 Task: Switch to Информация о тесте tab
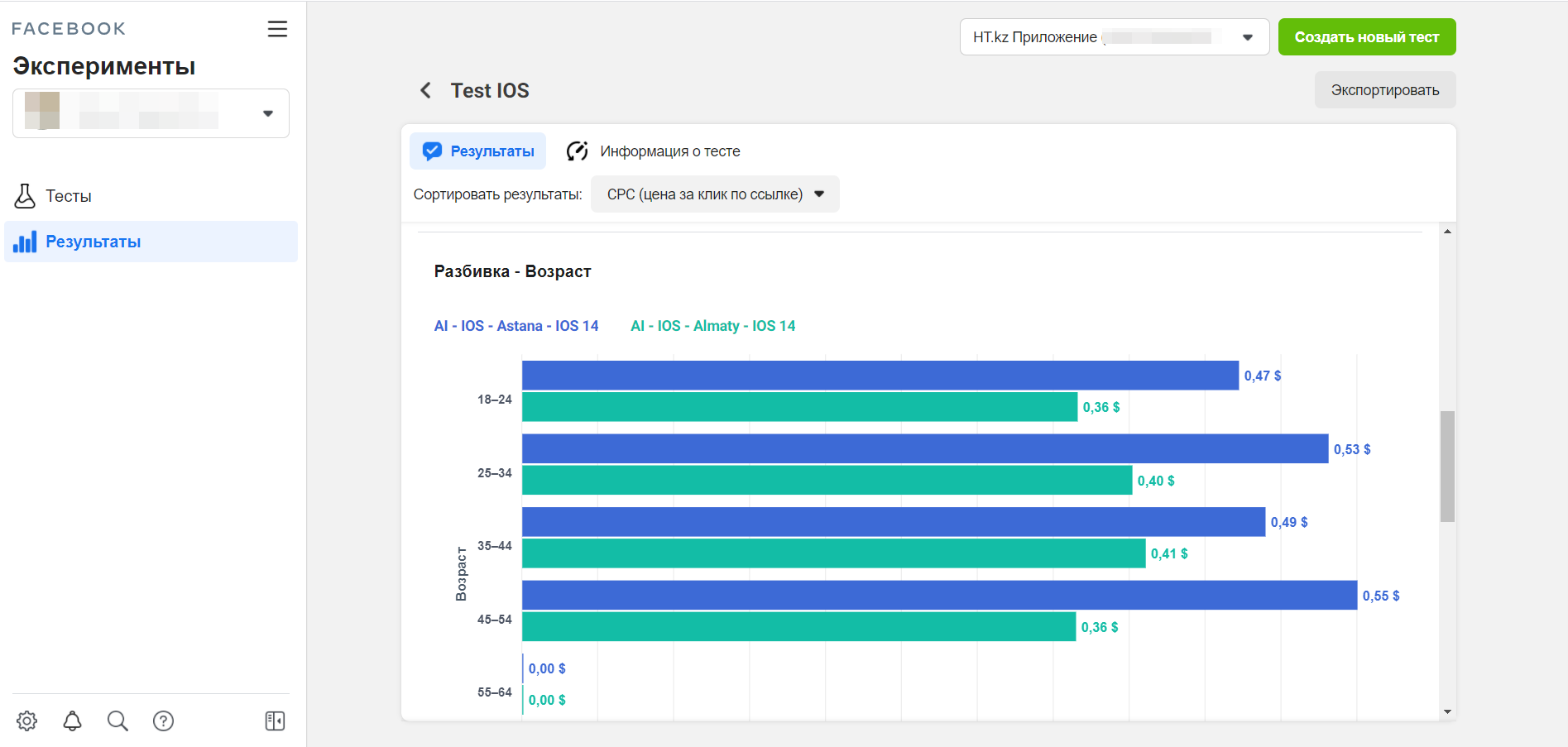click(653, 151)
